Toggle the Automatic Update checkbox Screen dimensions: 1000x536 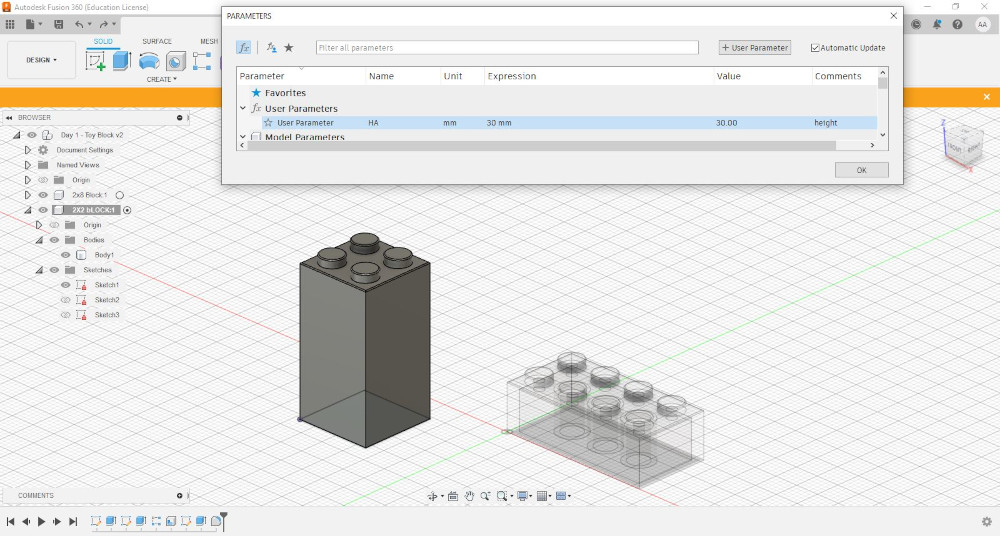click(x=815, y=48)
